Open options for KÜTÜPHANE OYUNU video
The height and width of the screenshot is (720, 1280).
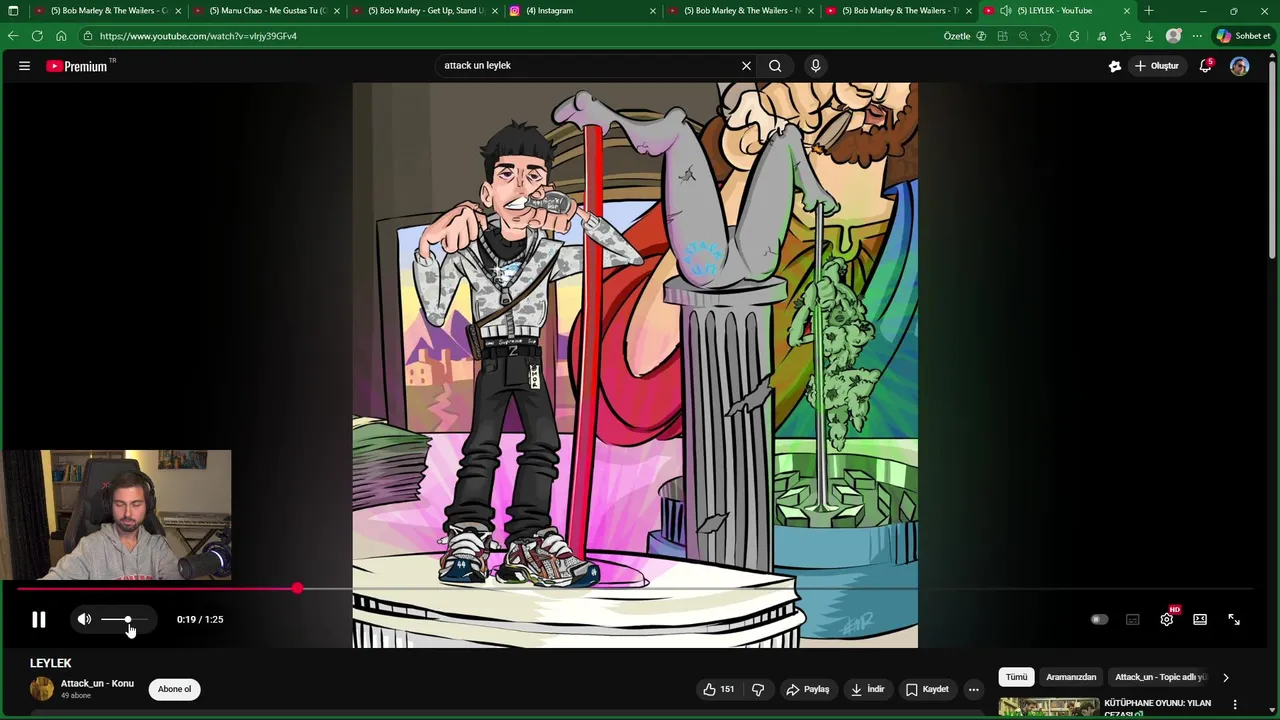[x=1235, y=705]
